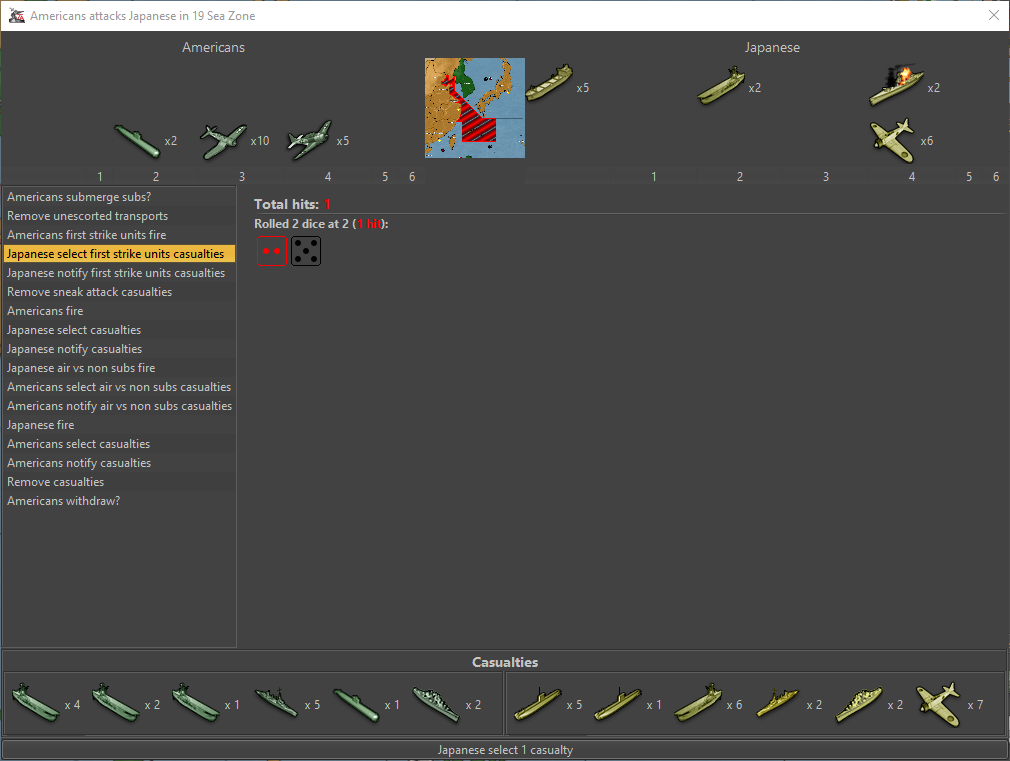Select Japanese submarine x 5 casualty icon
Image resolution: width=1010 pixels, height=761 pixels.
(x=538, y=703)
